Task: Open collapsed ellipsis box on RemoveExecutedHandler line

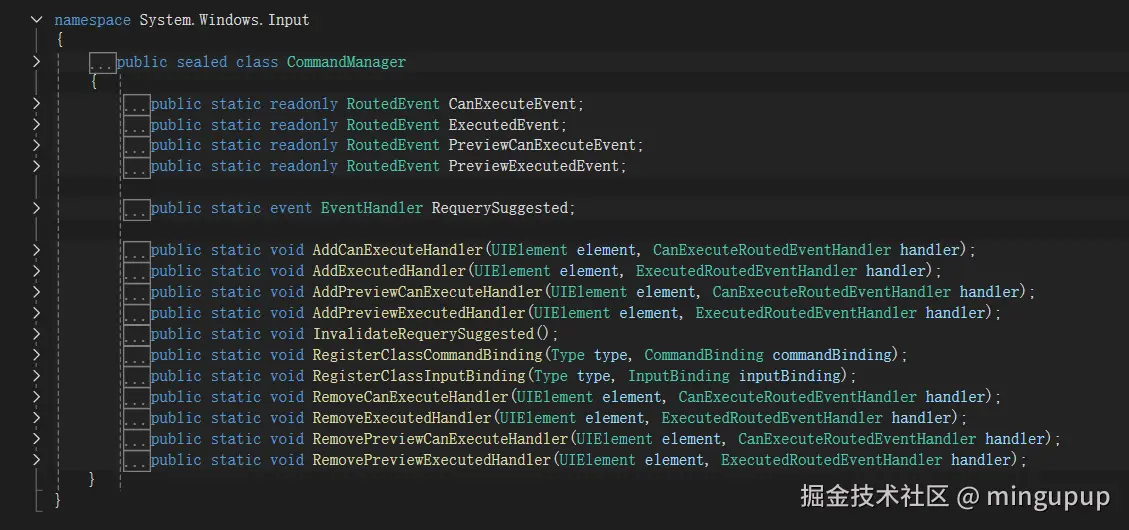Action: coord(136,418)
